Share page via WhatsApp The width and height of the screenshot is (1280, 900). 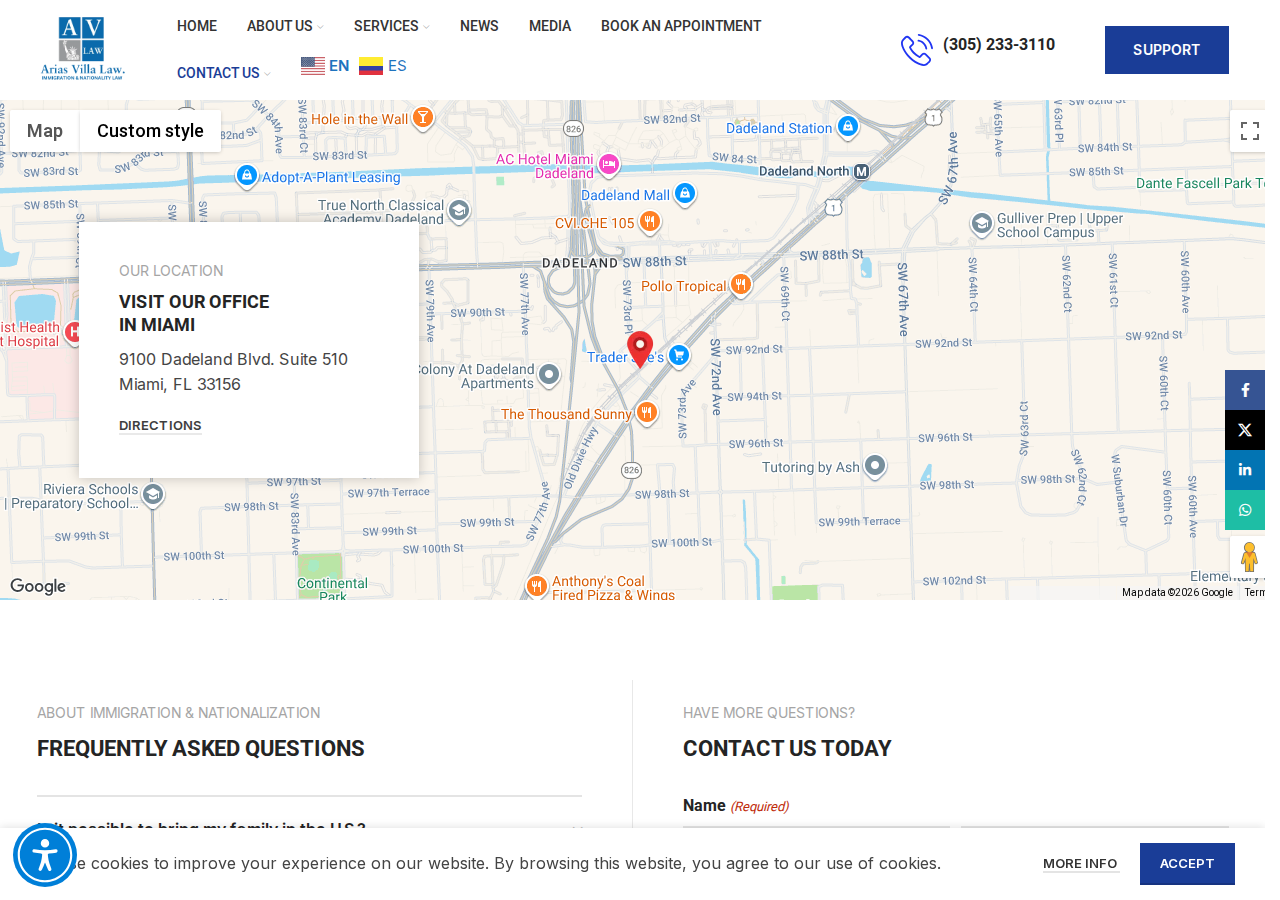pos(1245,510)
